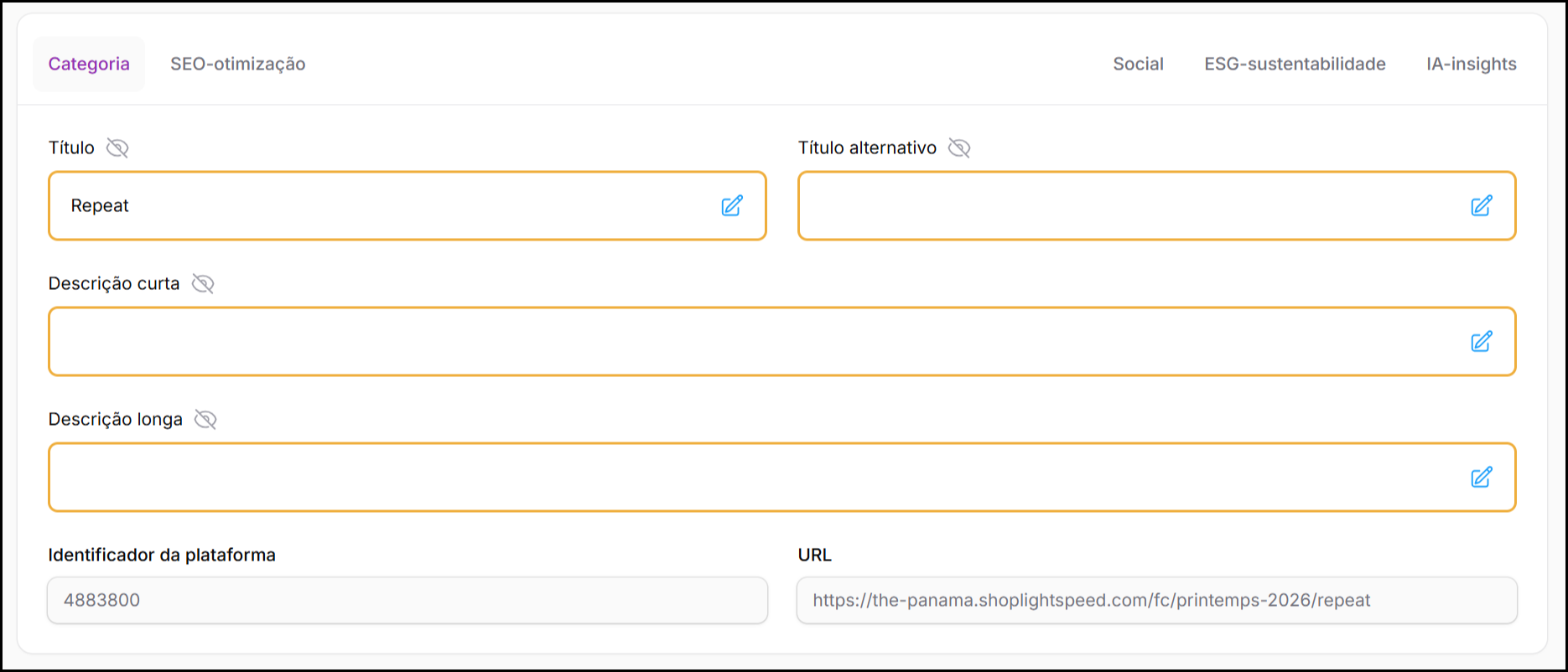The image size is (1568, 672).
Task: Toggle visibility eye next to Título alternativo
Action: [959, 148]
